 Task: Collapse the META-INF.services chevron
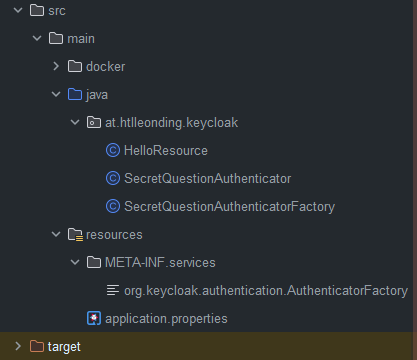75,262
